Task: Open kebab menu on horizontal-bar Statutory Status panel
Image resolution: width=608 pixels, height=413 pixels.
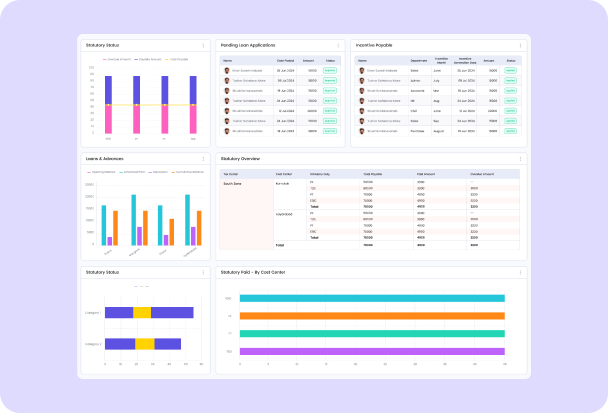Action: pyautogui.click(x=203, y=271)
